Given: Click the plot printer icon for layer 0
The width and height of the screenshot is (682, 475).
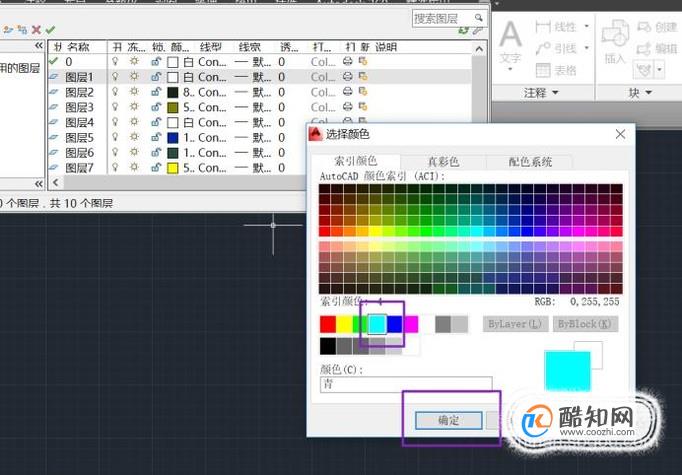Looking at the screenshot, I should coord(347,62).
